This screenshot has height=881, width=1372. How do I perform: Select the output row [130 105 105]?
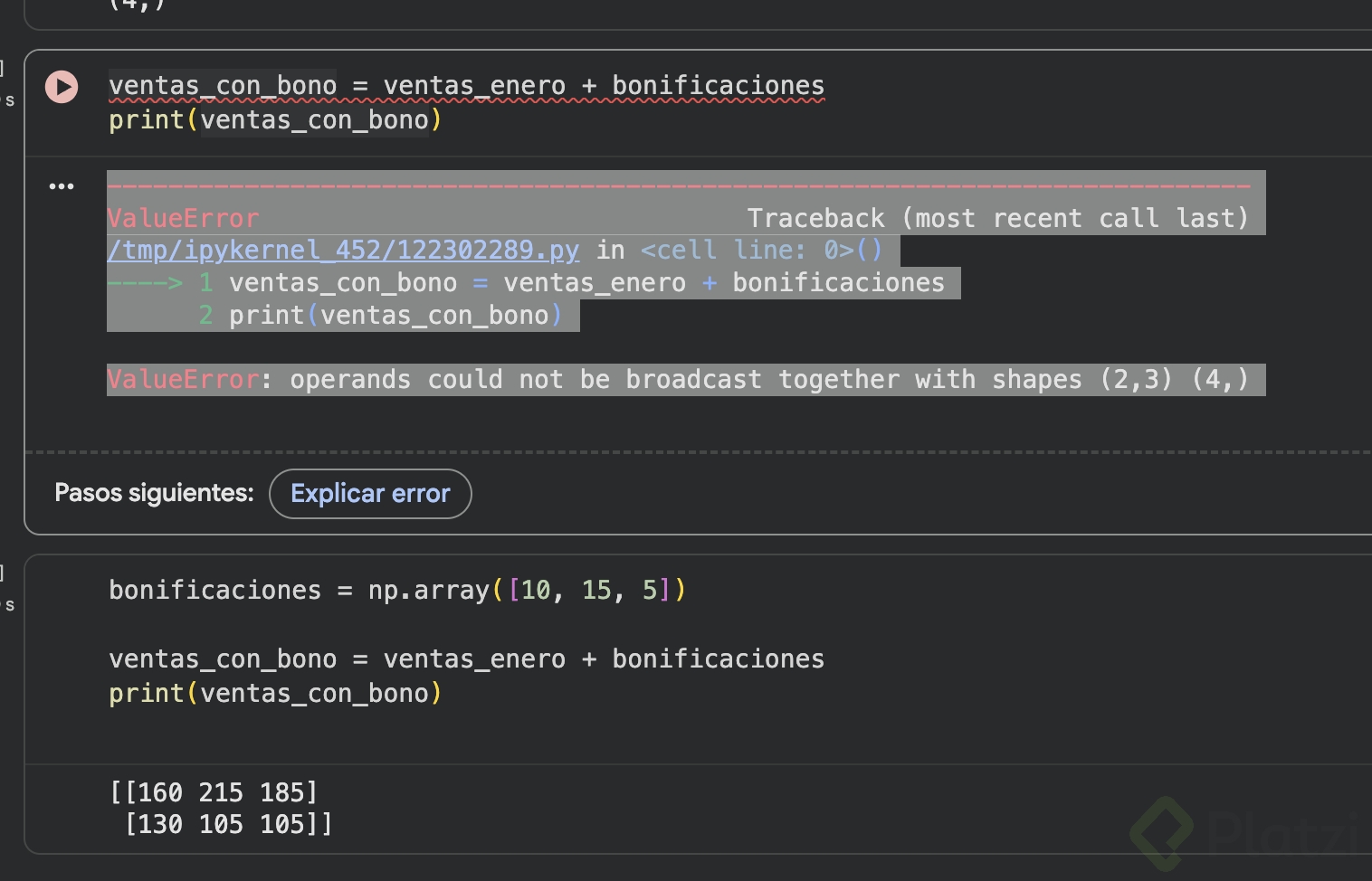pyautogui.click(x=228, y=824)
